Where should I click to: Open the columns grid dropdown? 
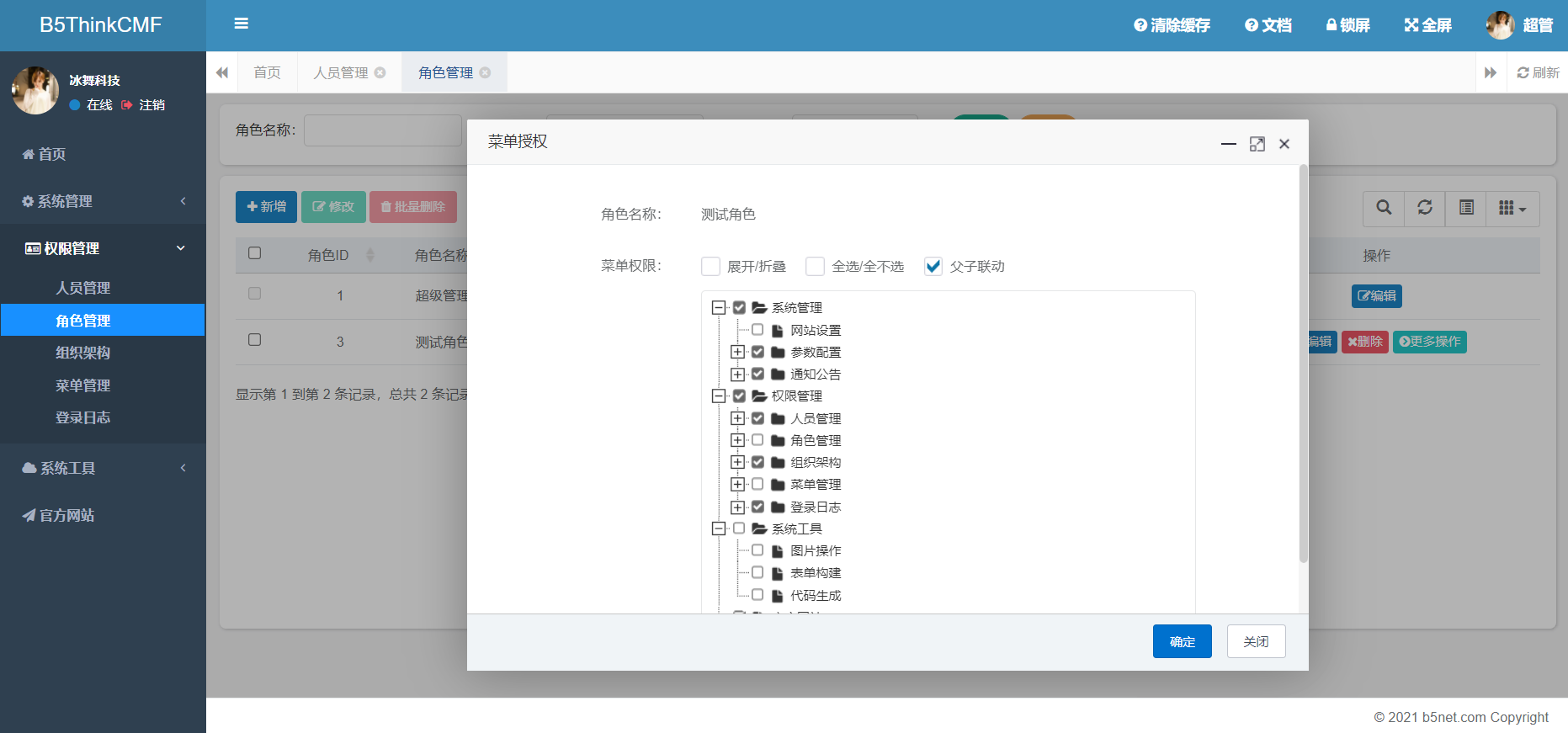(x=1512, y=208)
